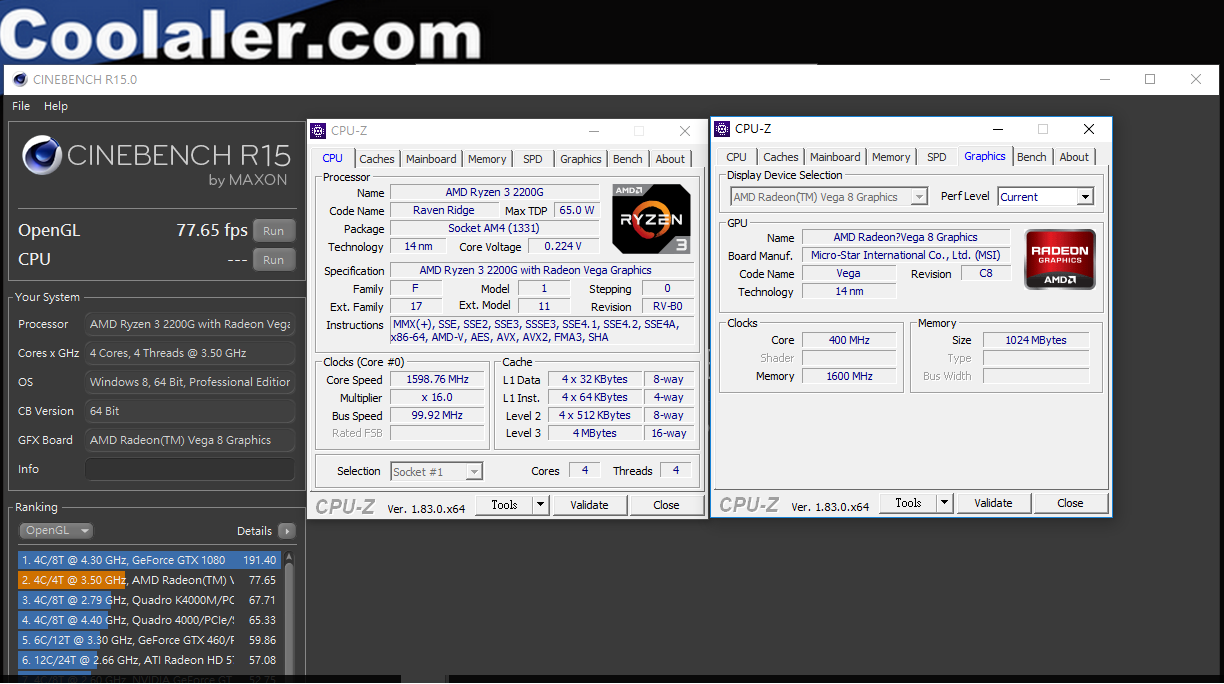Click Validate in CPU-Z processor window
The width and height of the screenshot is (1224, 684).
589,505
